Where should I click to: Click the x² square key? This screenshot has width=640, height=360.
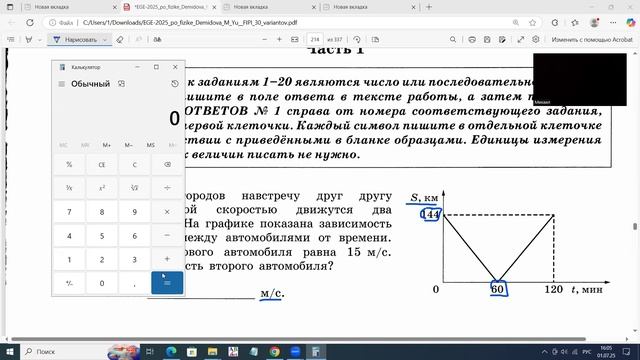click(x=102, y=188)
